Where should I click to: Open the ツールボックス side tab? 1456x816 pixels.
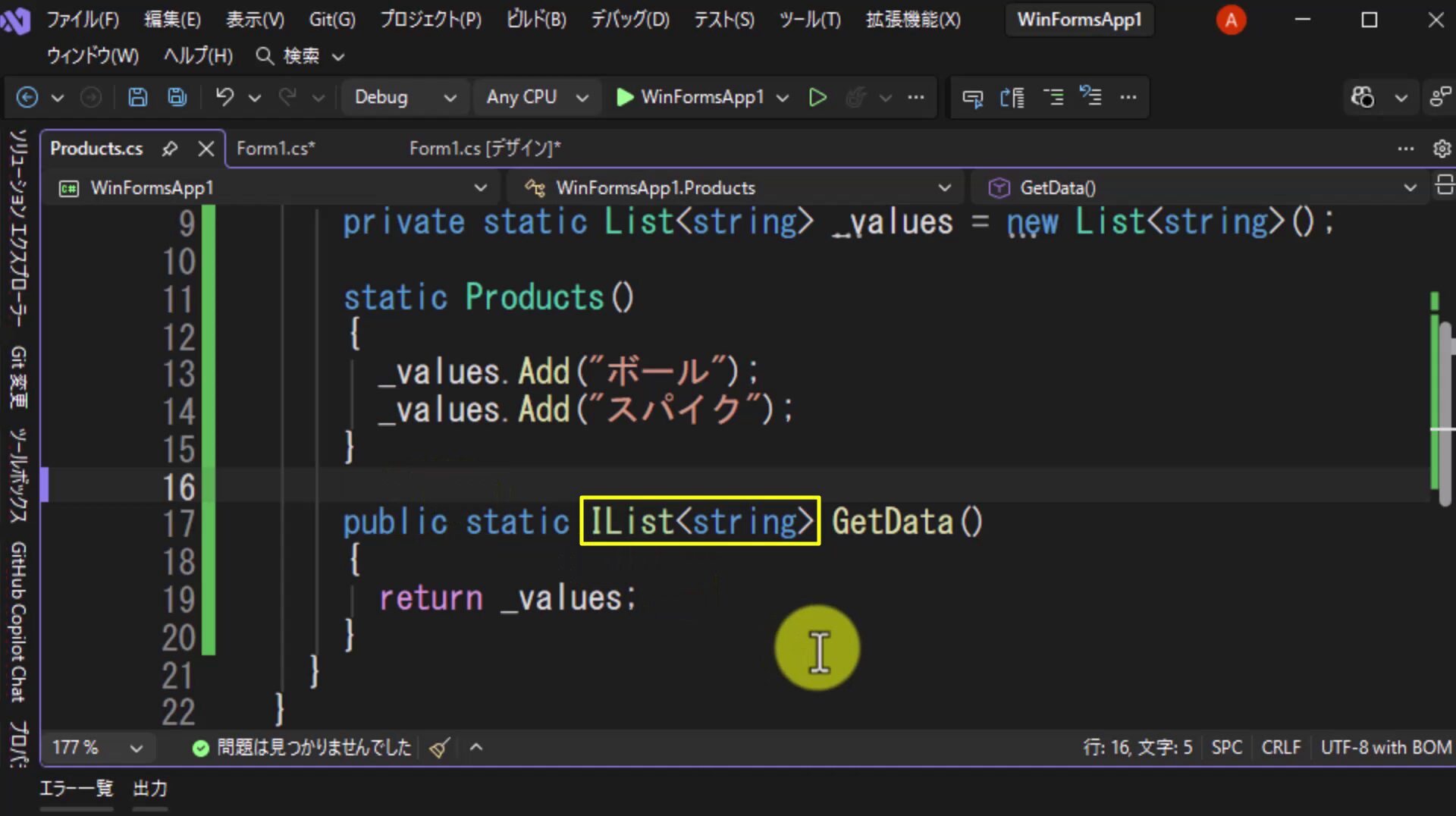pyautogui.click(x=18, y=475)
